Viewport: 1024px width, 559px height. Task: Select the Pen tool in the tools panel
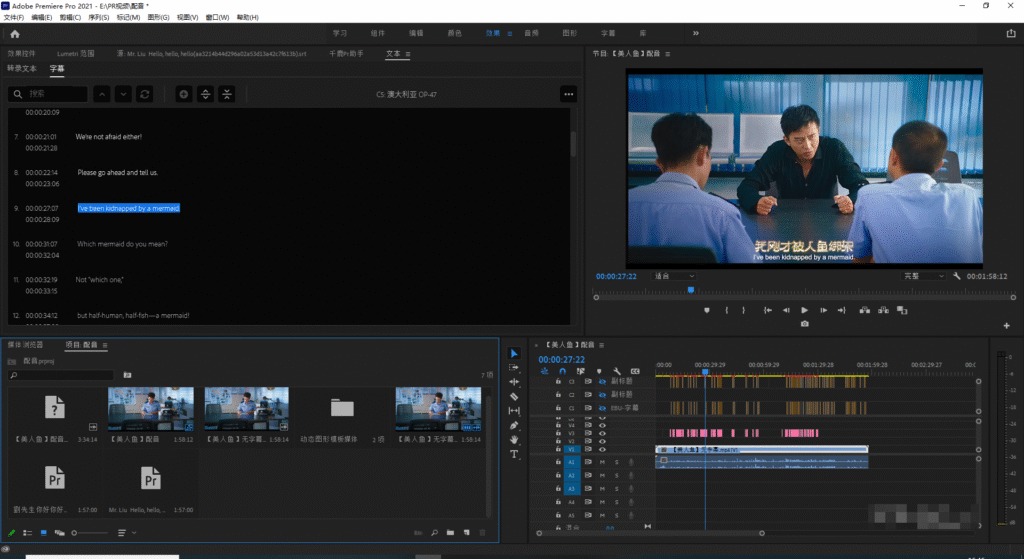[514, 425]
